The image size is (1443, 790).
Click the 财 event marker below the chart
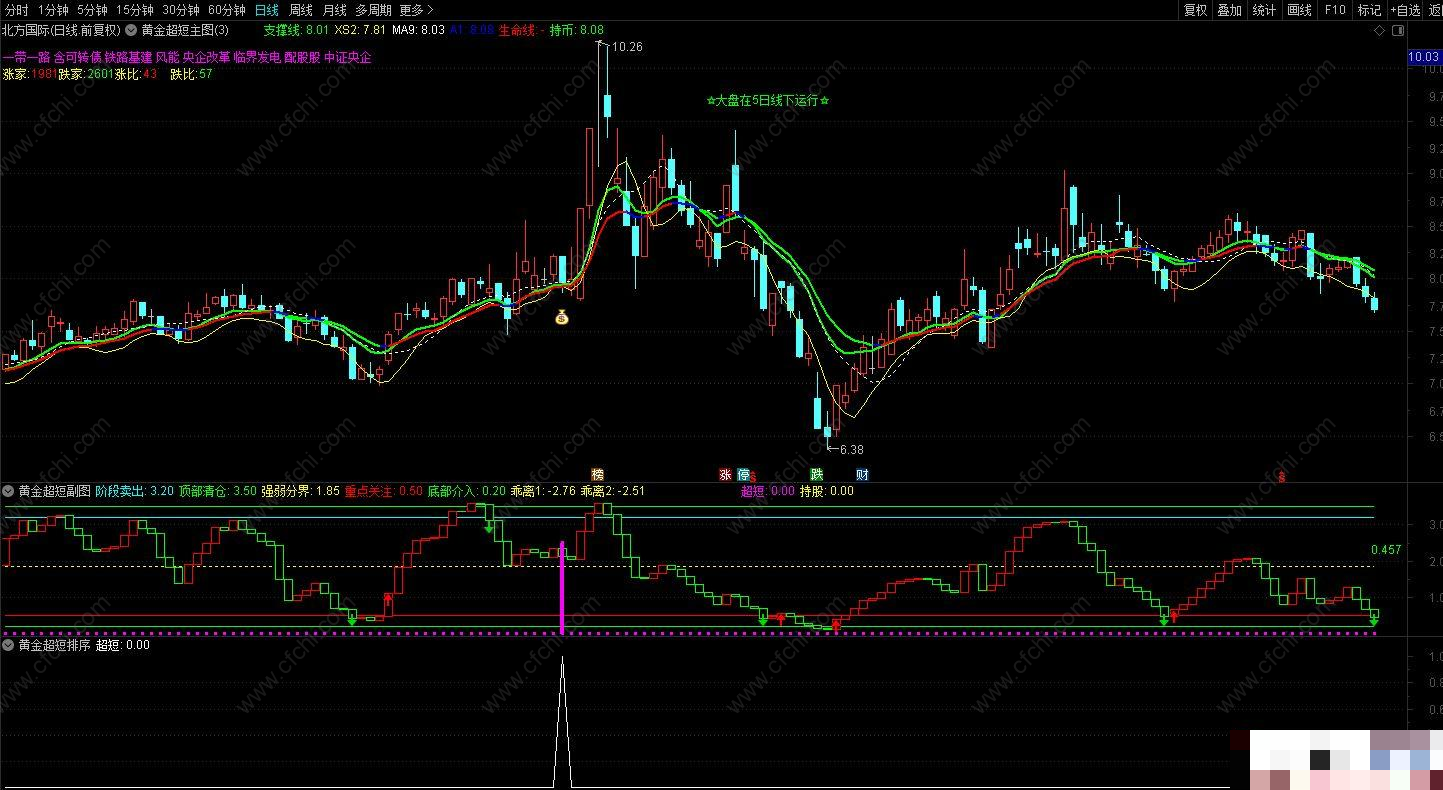pos(862,474)
